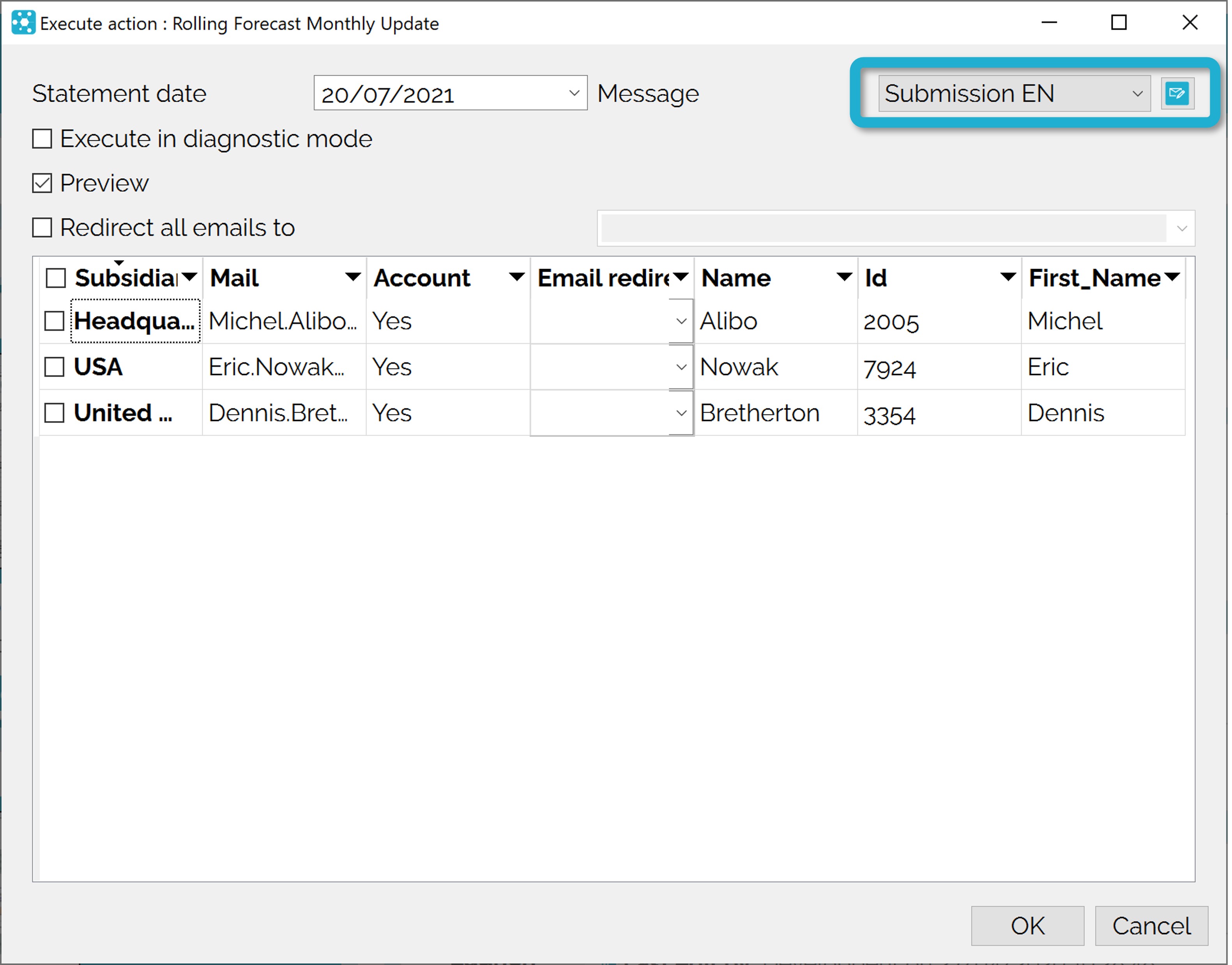
Task: Enable Execute in diagnostic mode
Action: (42, 139)
